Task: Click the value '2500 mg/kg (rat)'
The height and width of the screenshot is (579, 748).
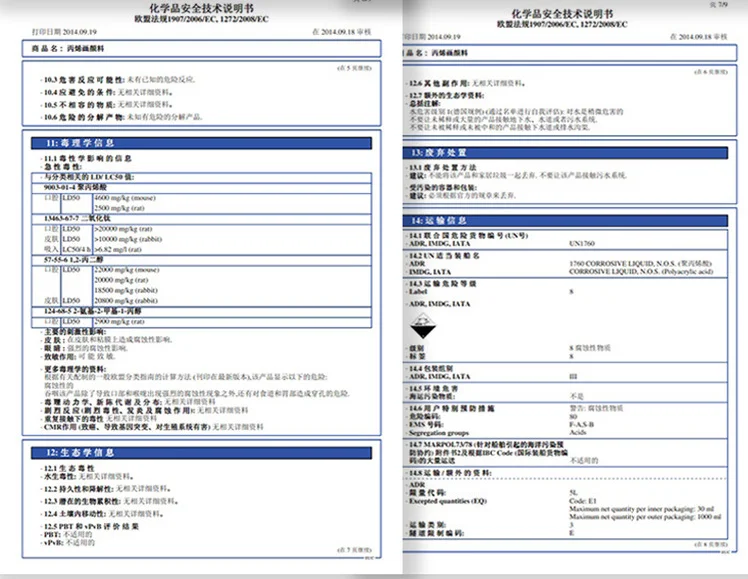Action: coord(119,208)
